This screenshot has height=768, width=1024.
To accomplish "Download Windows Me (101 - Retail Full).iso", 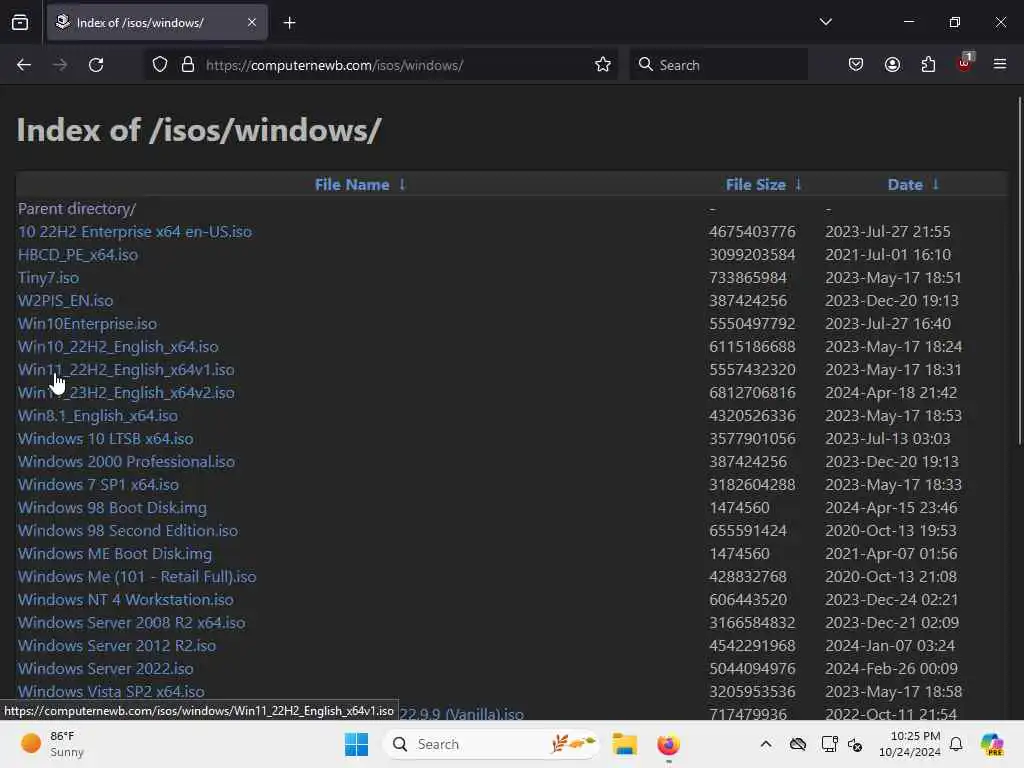I will click(137, 577).
